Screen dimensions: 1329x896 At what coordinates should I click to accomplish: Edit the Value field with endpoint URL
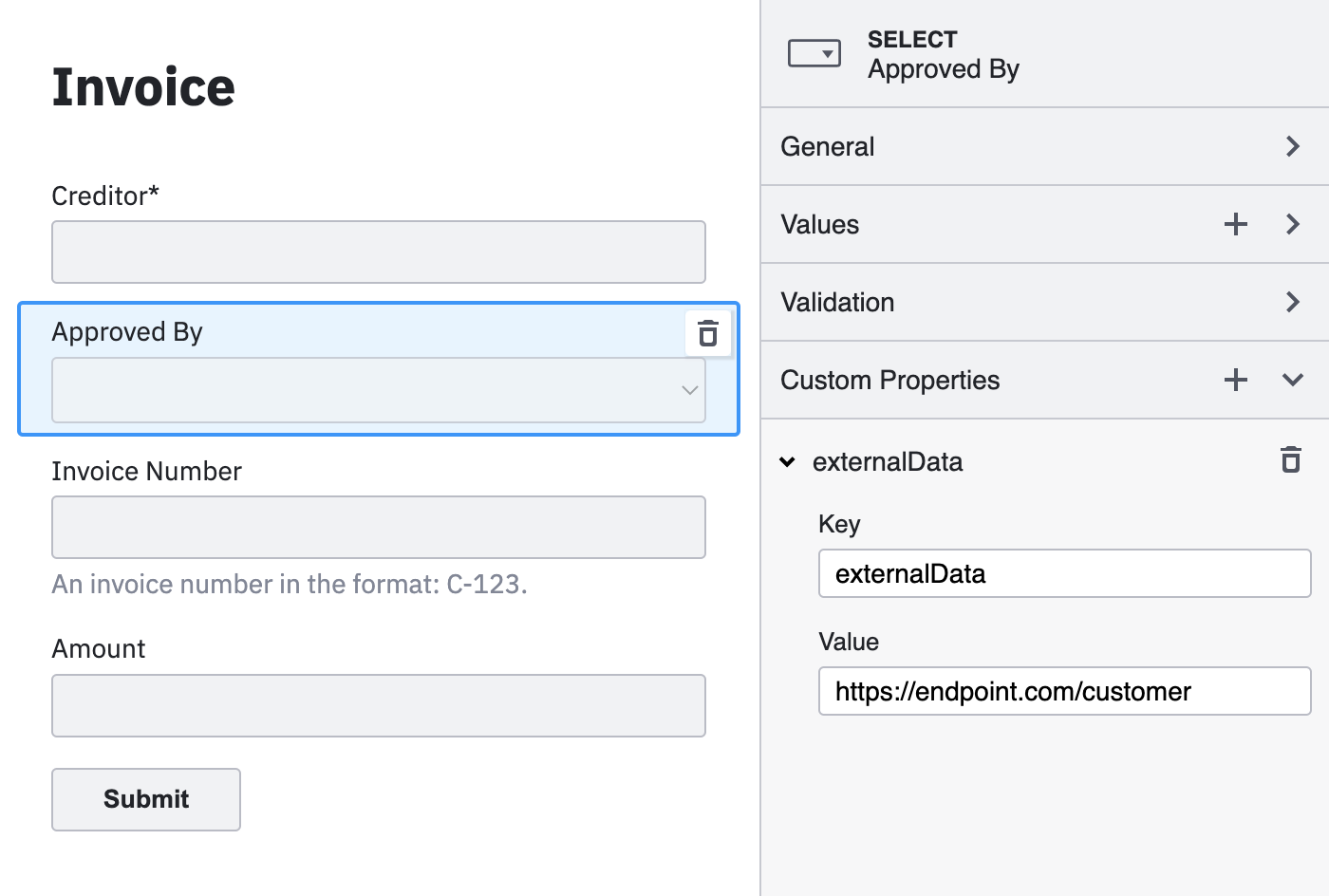pyautogui.click(x=1063, y=691)
